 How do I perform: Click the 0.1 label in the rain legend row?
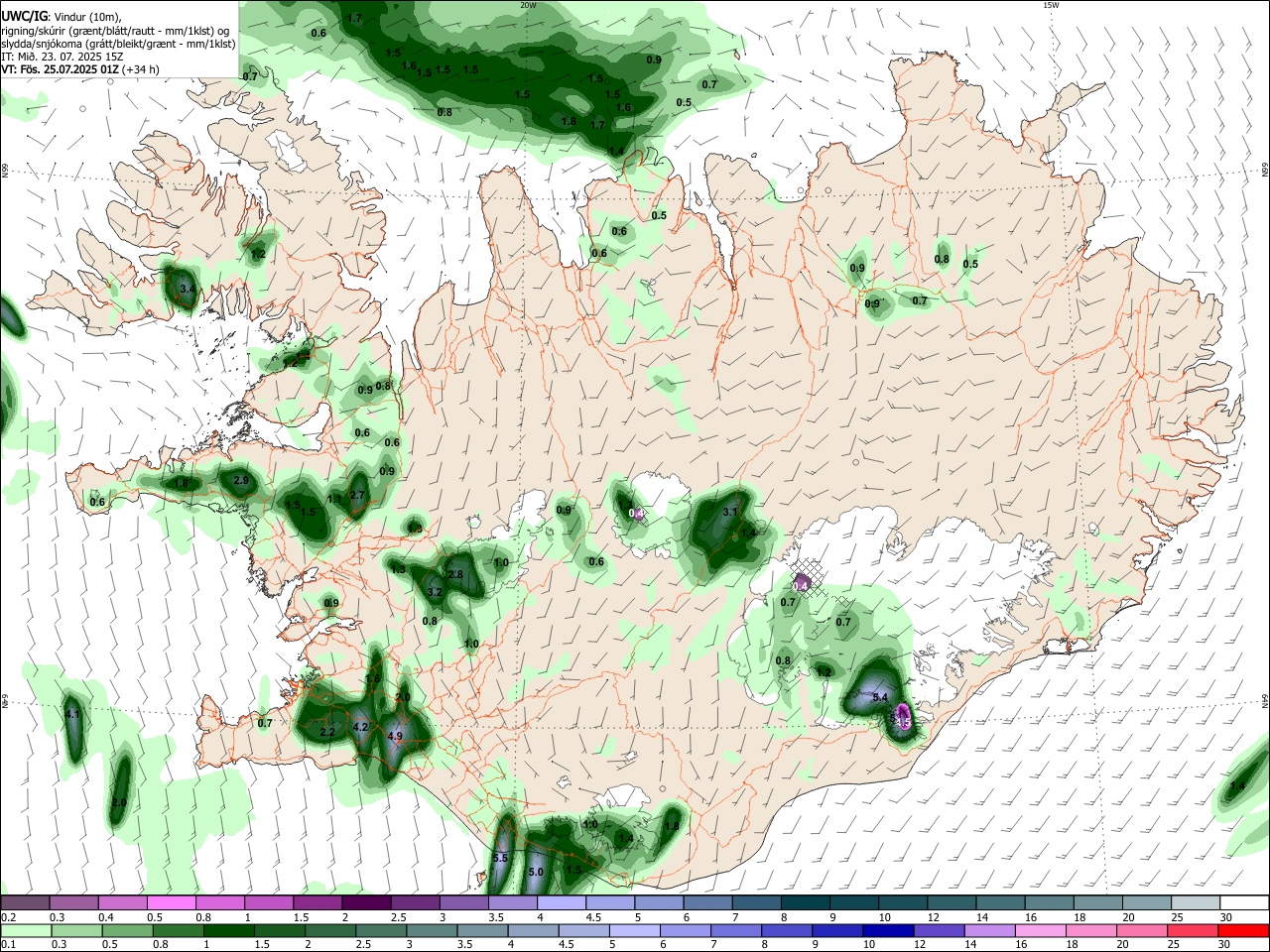[8, 945]
